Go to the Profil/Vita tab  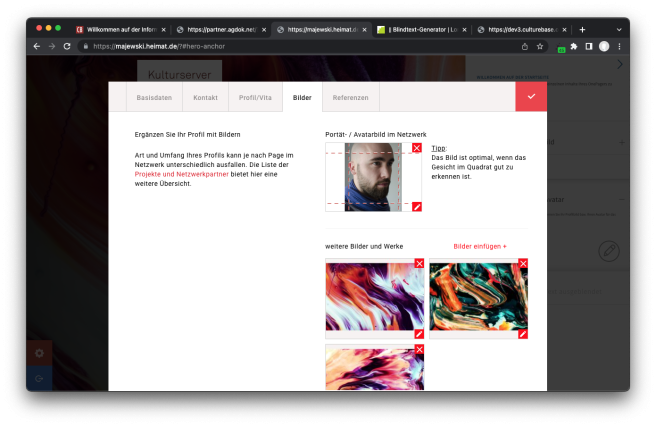point(254,98)
